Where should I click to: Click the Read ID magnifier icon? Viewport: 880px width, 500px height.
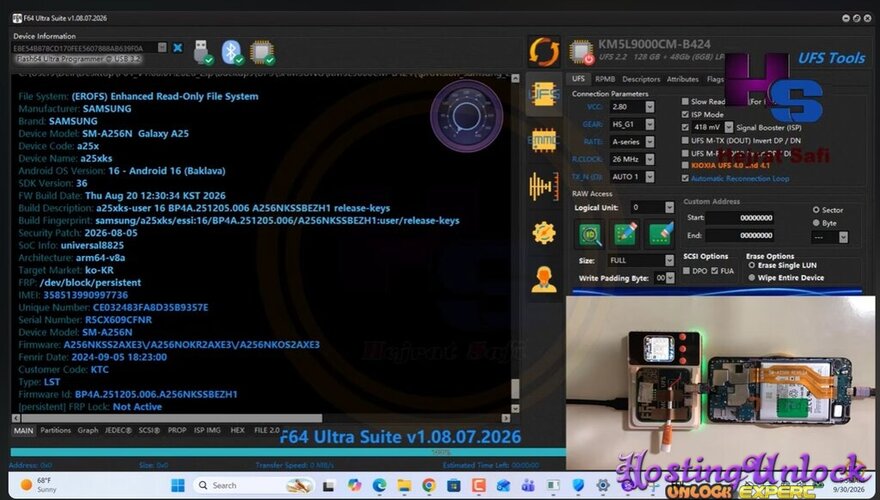590,234
